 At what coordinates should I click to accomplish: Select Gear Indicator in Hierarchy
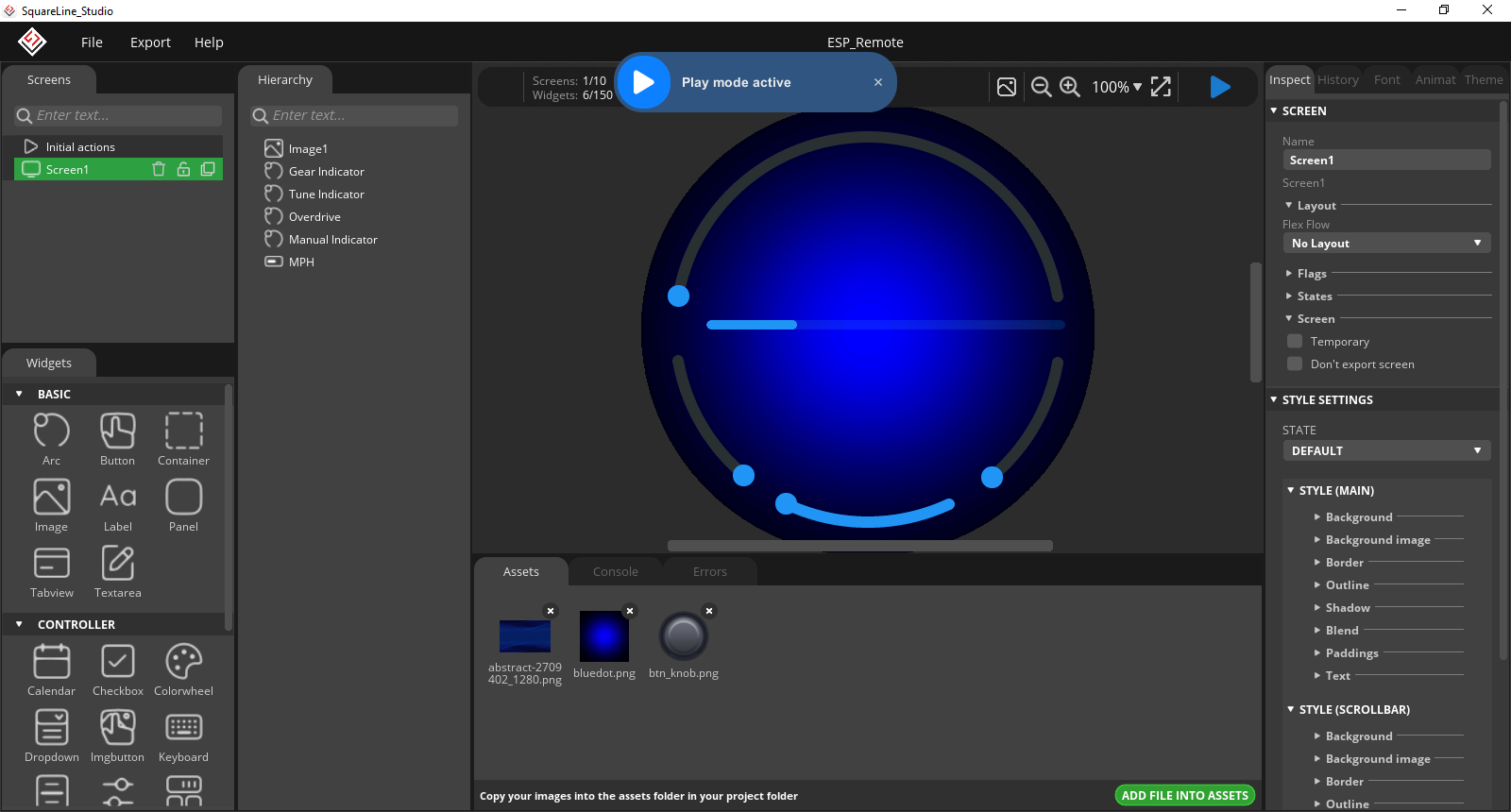[327, 171]
